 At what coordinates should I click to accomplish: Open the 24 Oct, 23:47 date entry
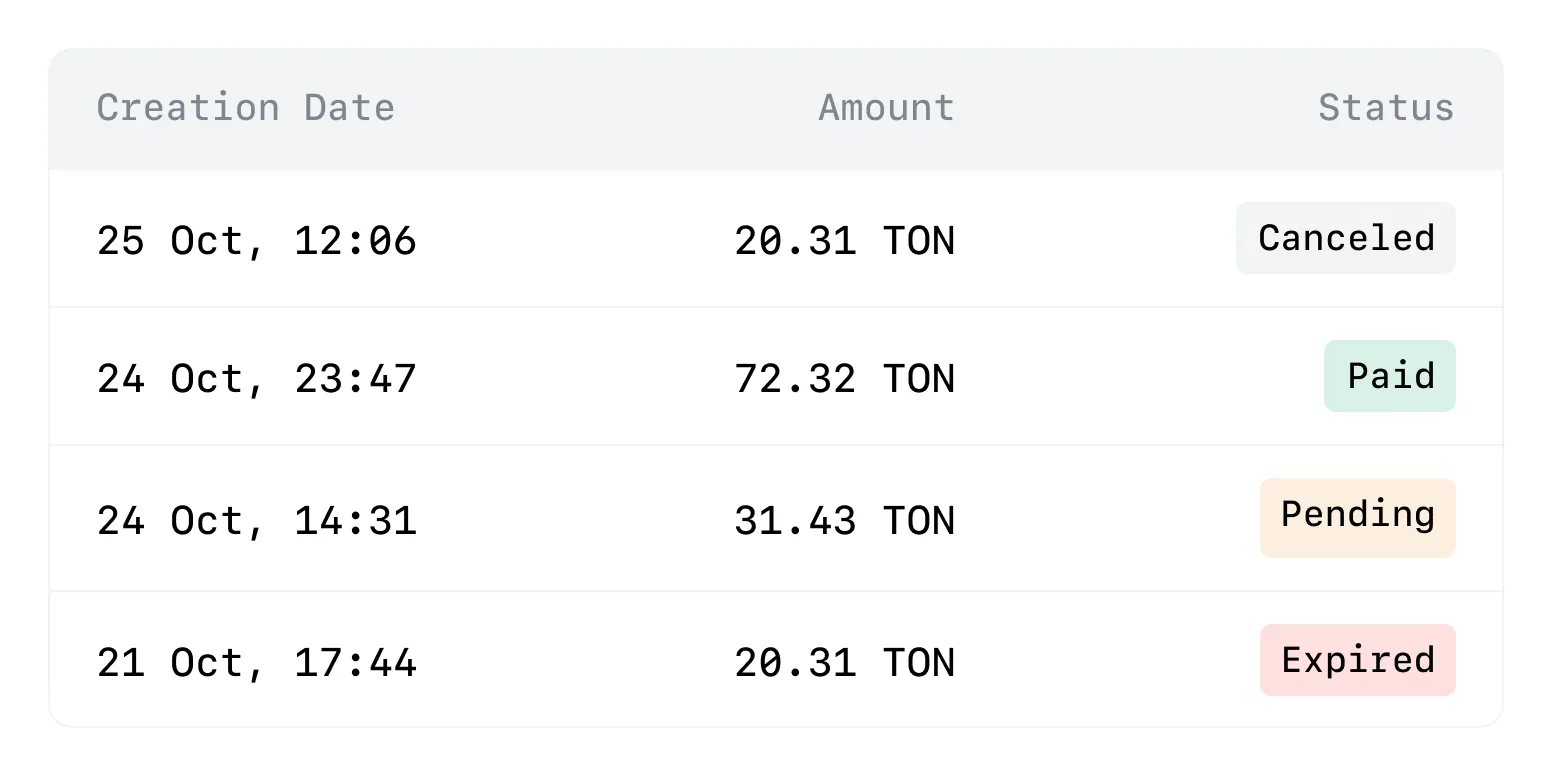point(256,379)
